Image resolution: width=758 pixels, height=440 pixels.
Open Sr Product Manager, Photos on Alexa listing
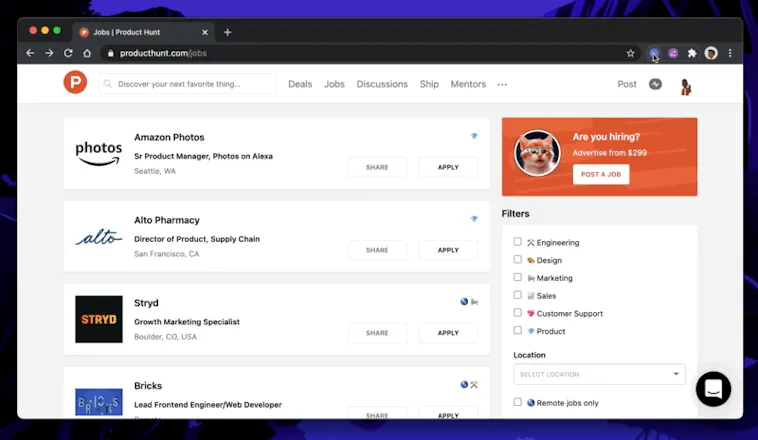[204, 156]
